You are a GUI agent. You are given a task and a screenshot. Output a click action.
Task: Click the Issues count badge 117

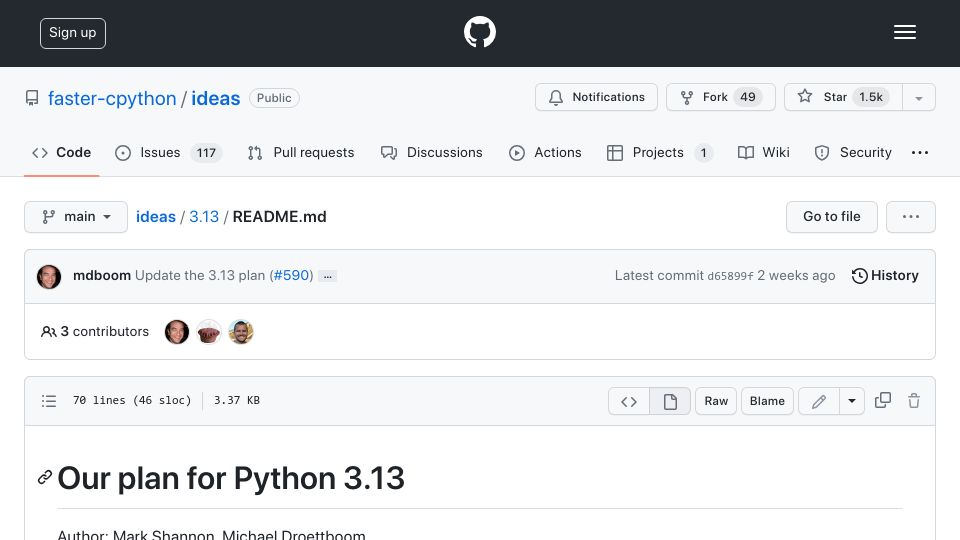click(x=206, y=152)
